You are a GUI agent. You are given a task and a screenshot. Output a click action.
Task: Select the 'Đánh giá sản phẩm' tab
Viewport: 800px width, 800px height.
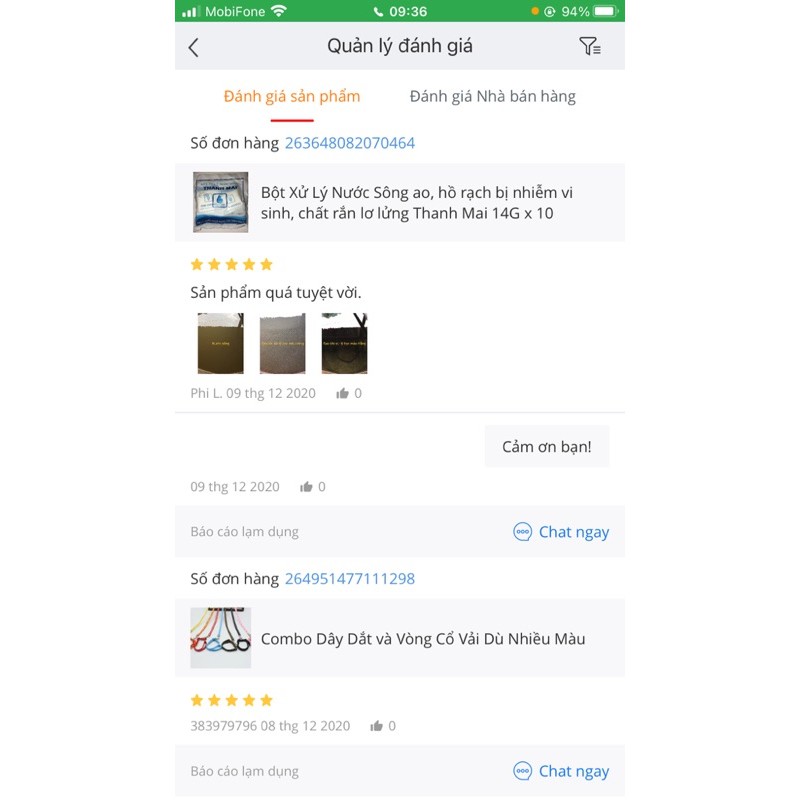[292, 96]
